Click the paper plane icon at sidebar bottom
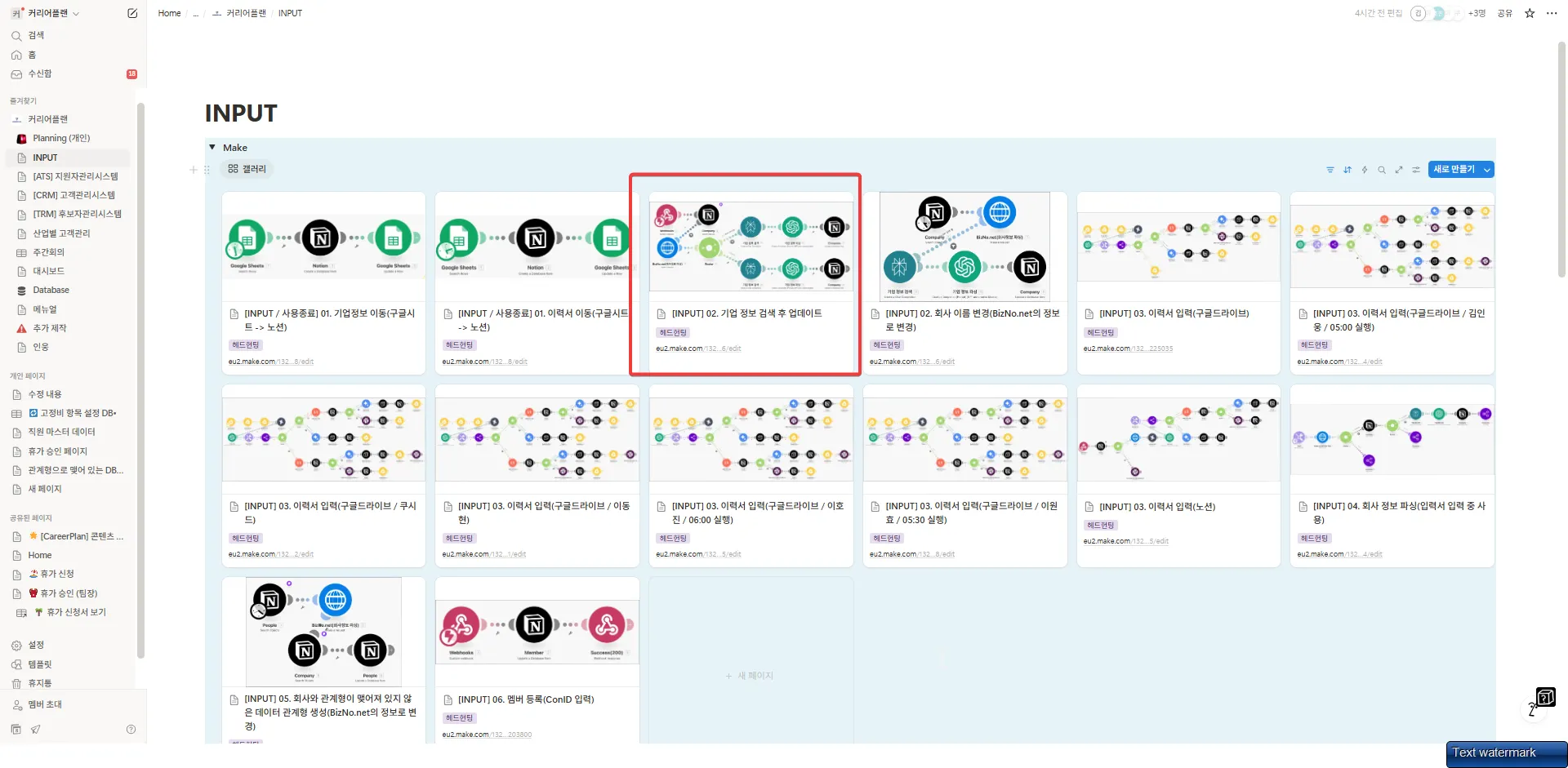 tap(35, 730)
